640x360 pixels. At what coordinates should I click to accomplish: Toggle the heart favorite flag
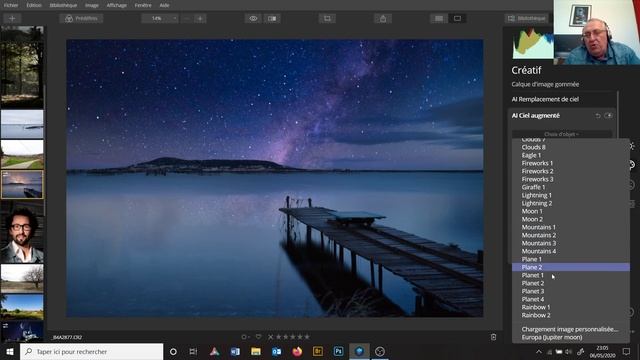258,337
